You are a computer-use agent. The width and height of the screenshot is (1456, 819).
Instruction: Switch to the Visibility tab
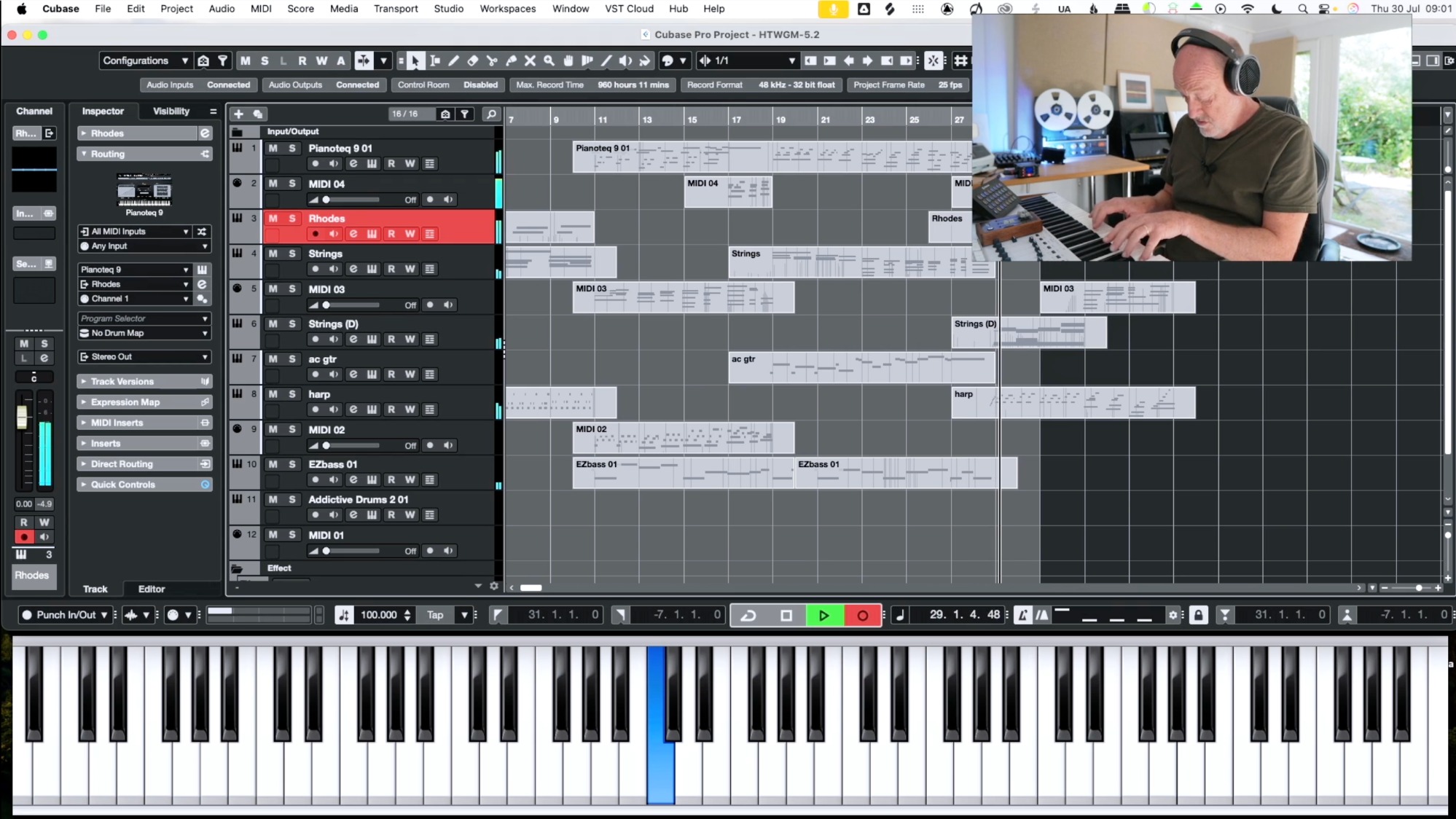pos(171,111)
